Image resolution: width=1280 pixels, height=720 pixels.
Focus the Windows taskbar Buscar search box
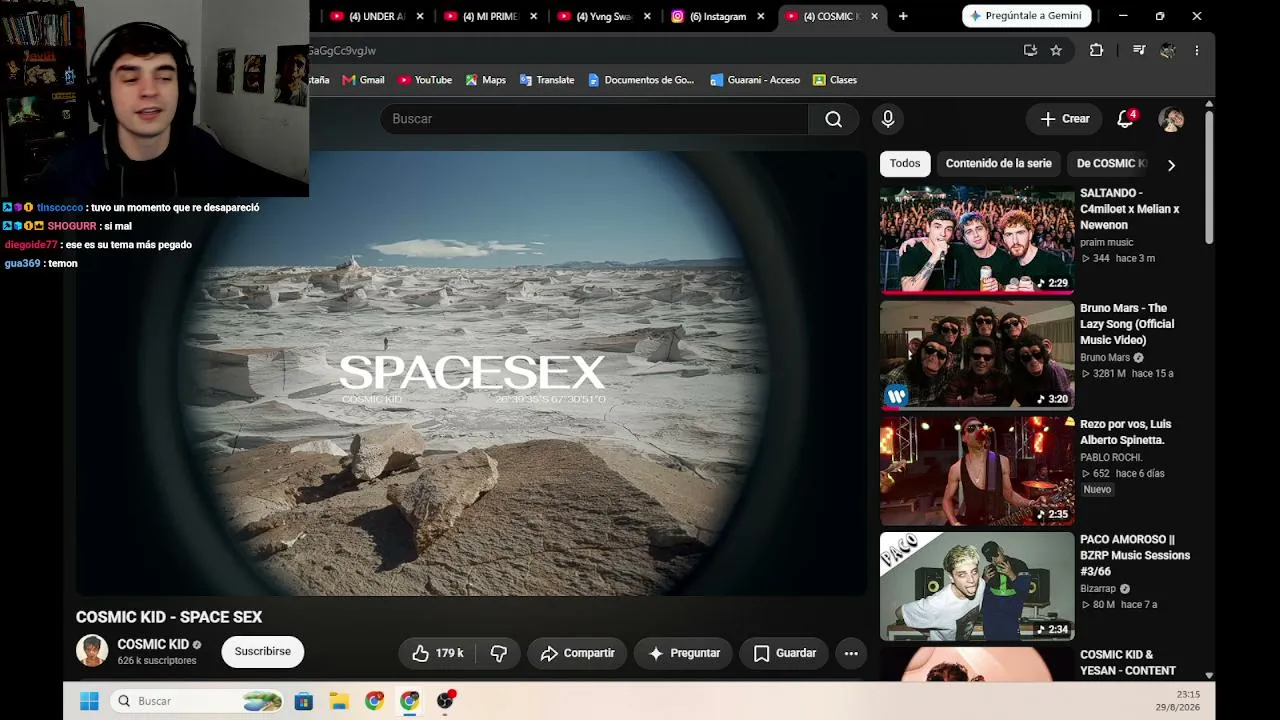pos(197,701)
